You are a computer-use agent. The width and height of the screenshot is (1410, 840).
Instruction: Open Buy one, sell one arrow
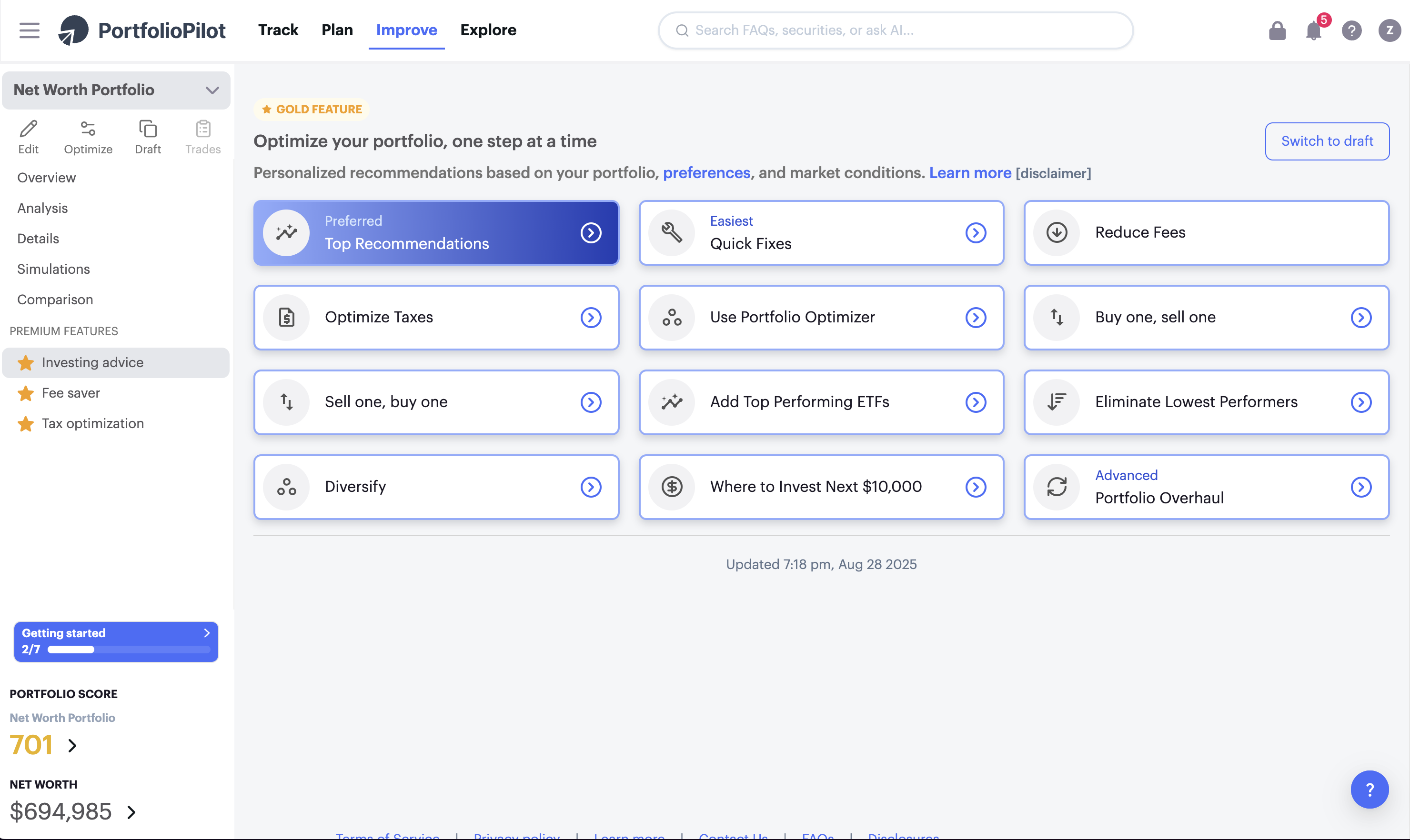coord(1361,318)
